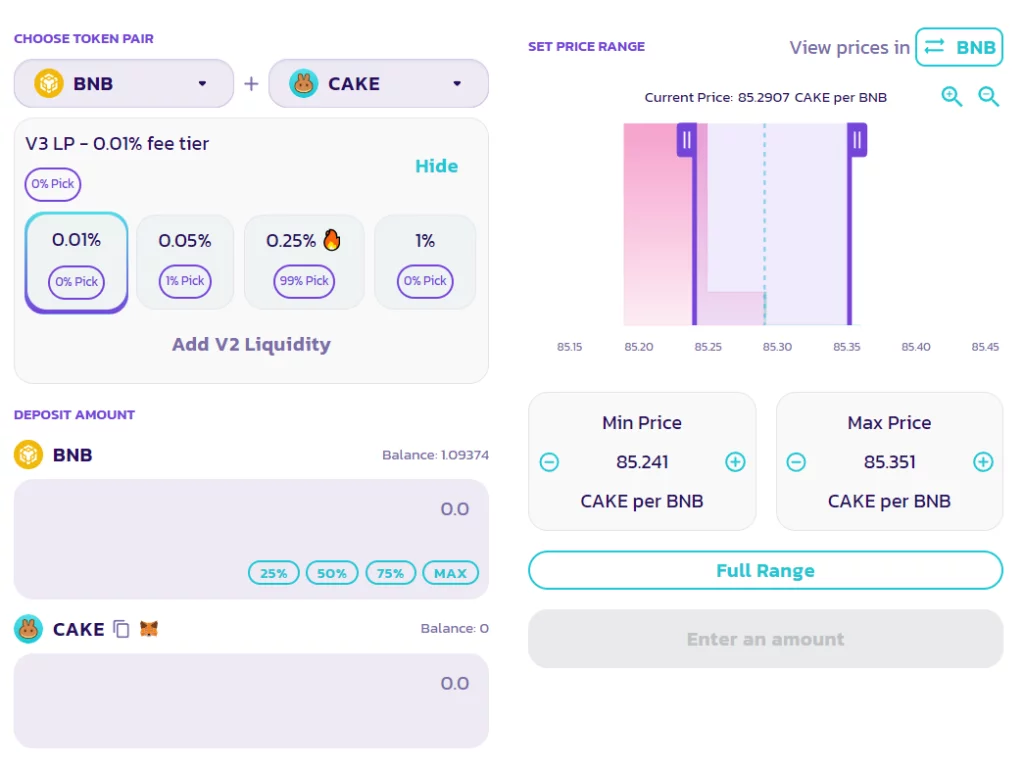The height and width of the screenshot is (768, 1024).
Task: Set the price to Full Range
Action: pos(765,571)
